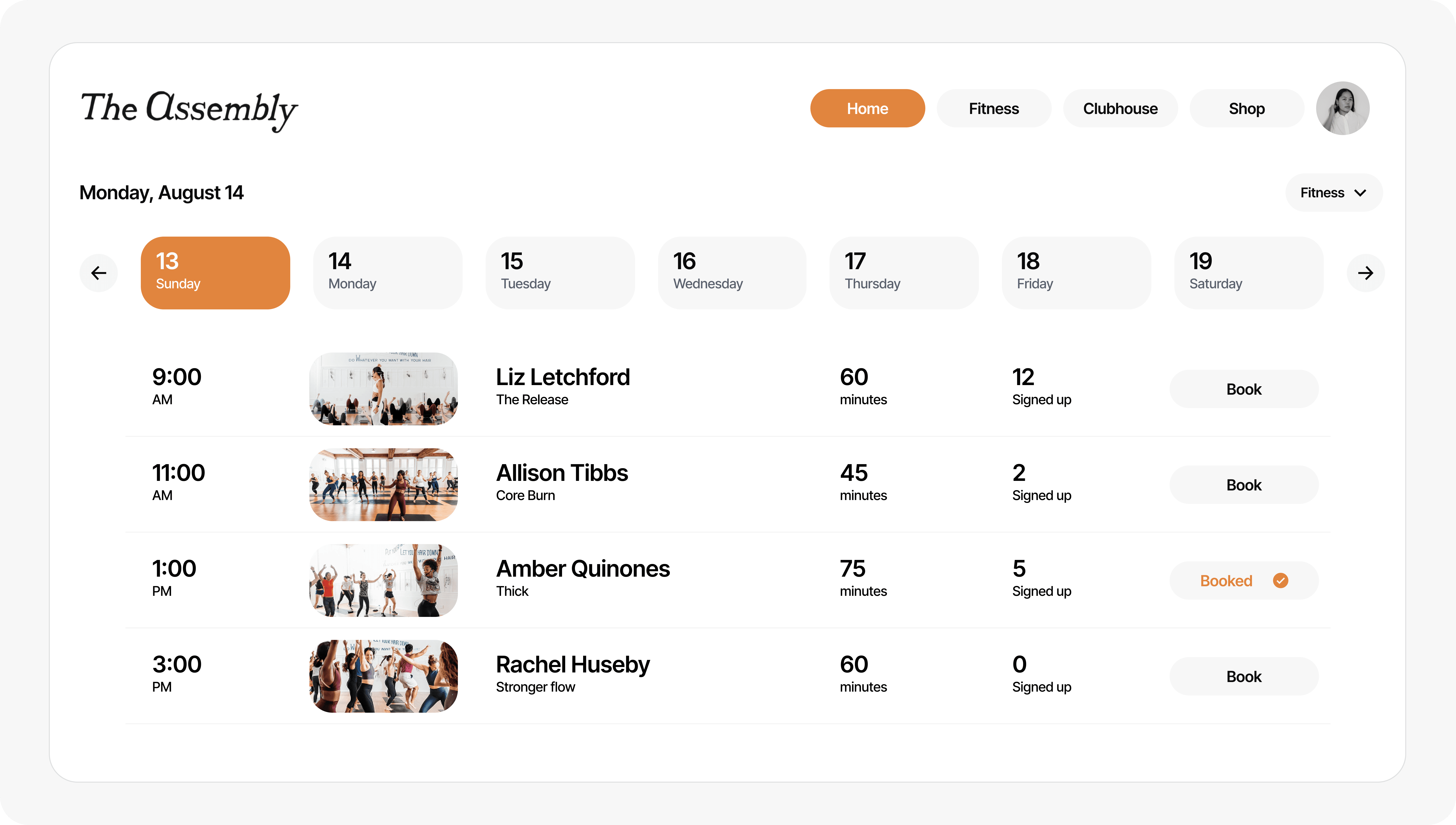Click the previous week left arrow
Image resolution: width=1456 pixels, height=825 pixels.
tap(99, 273)
